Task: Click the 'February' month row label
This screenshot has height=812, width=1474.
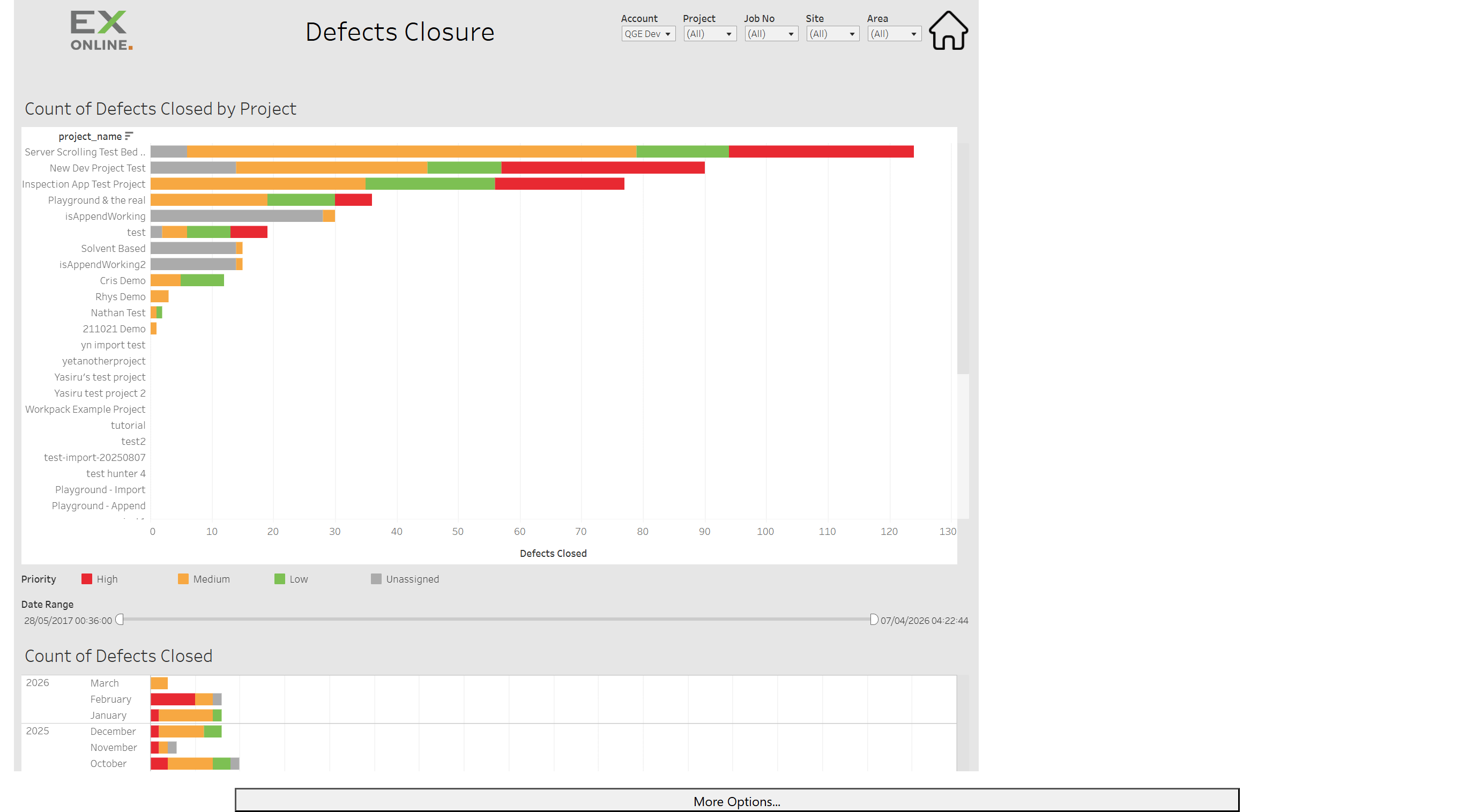Action: 110,699
